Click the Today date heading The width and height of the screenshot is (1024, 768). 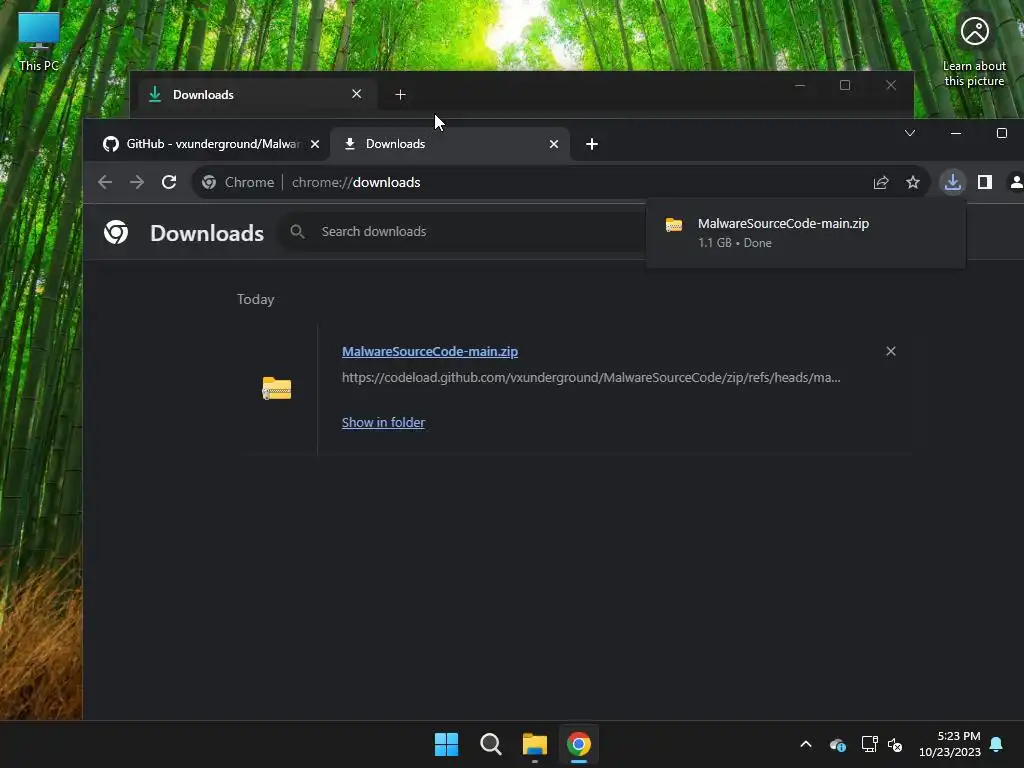(x=255, y=299)
